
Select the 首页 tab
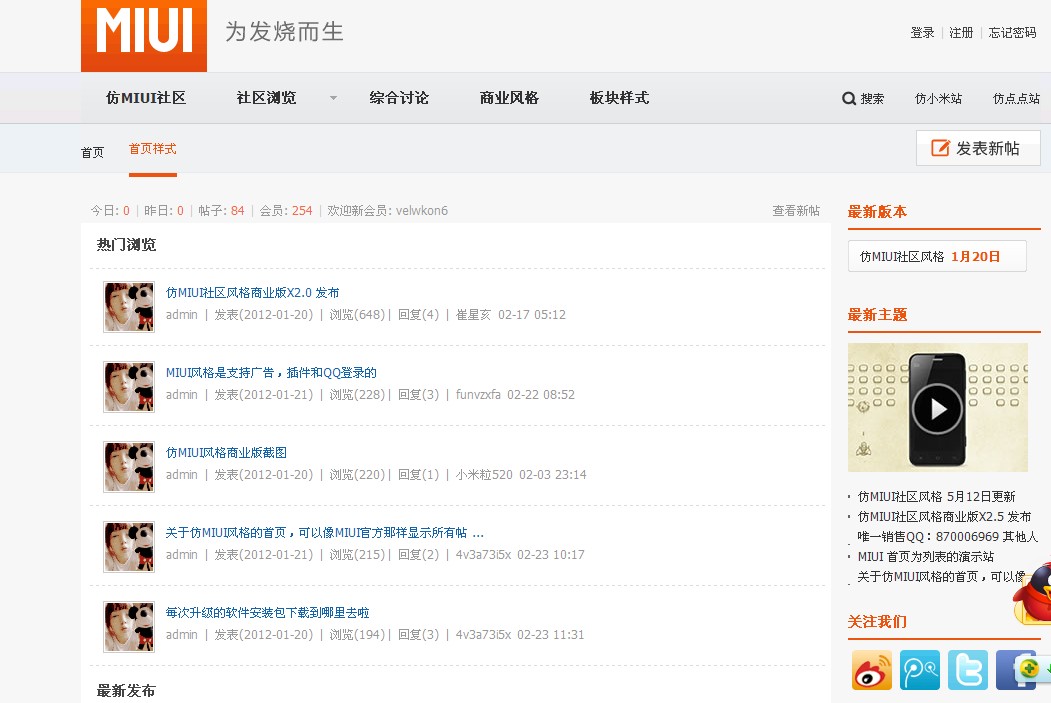[92, 153]
